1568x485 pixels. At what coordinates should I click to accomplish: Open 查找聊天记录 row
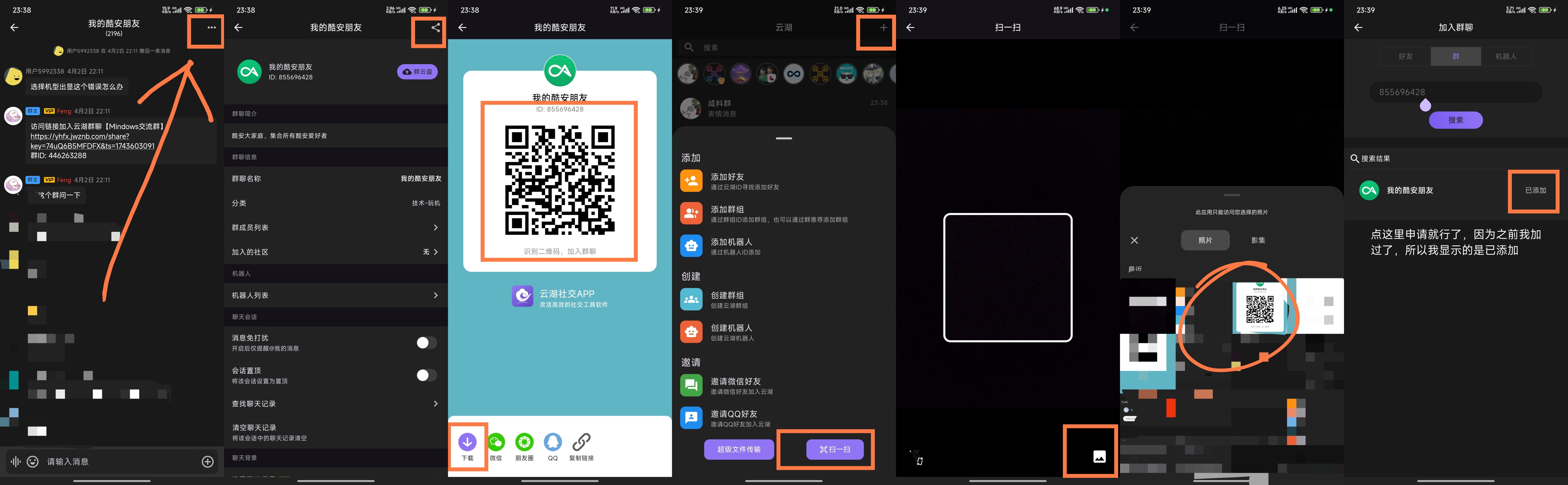point(336,404)
